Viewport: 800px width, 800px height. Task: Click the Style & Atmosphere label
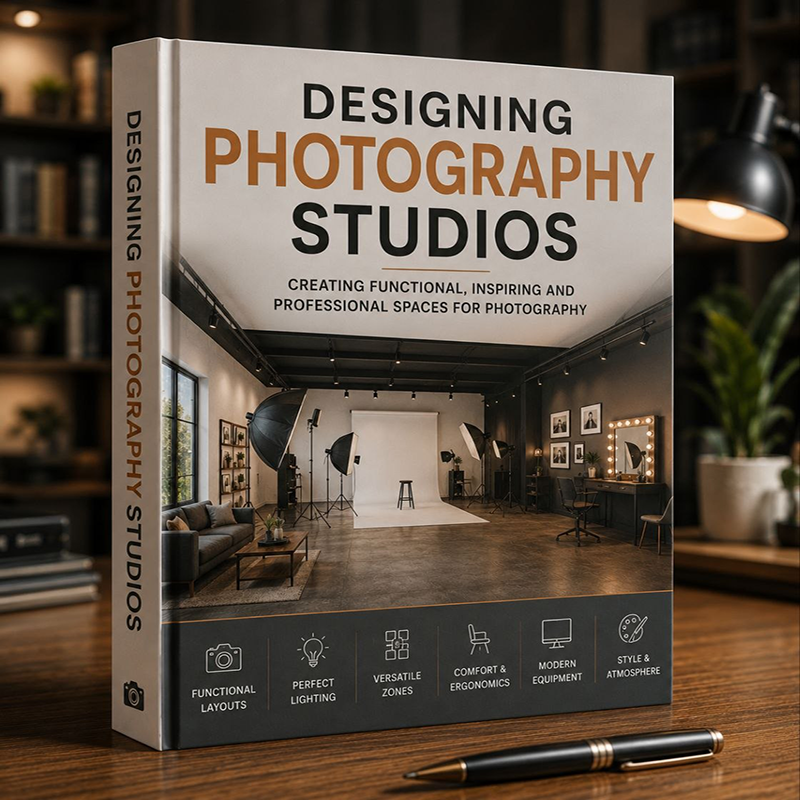coord(633,665)
